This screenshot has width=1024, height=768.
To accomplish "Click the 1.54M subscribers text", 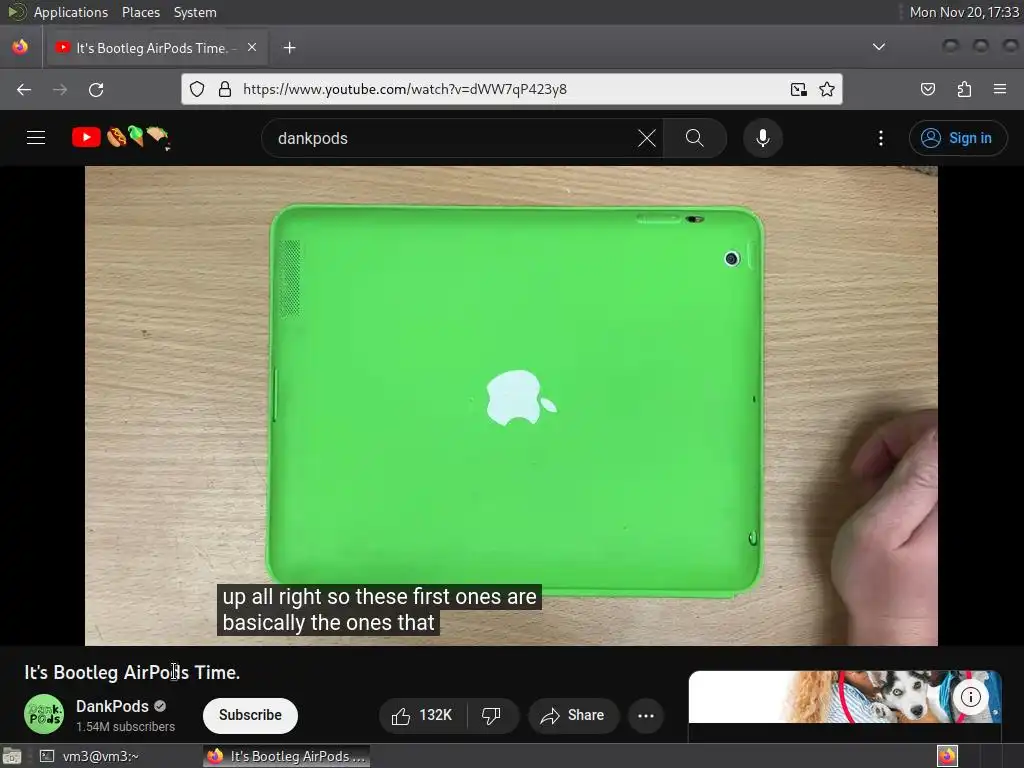I will [125, 726].
